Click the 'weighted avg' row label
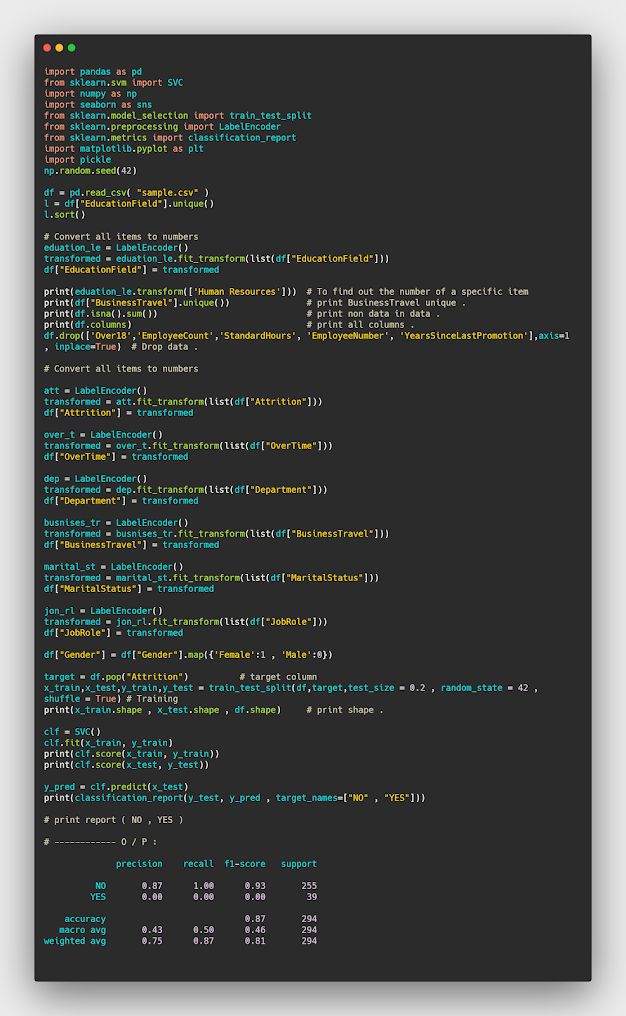Image resolution: width=626 pixels, height=1016 pixels. 75,940
